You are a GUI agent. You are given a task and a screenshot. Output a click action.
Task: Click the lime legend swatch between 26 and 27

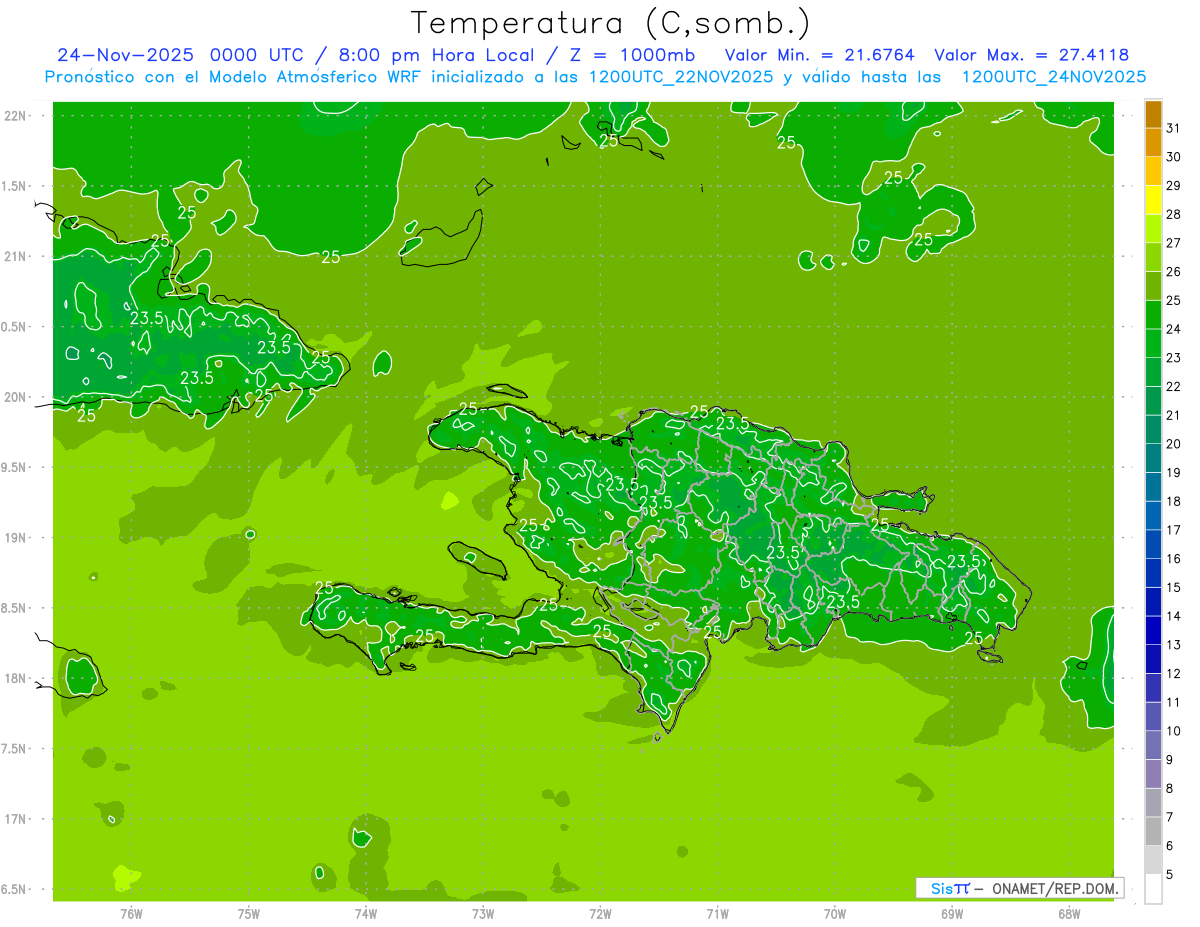pyautogui.click(x=1153, y=257)
